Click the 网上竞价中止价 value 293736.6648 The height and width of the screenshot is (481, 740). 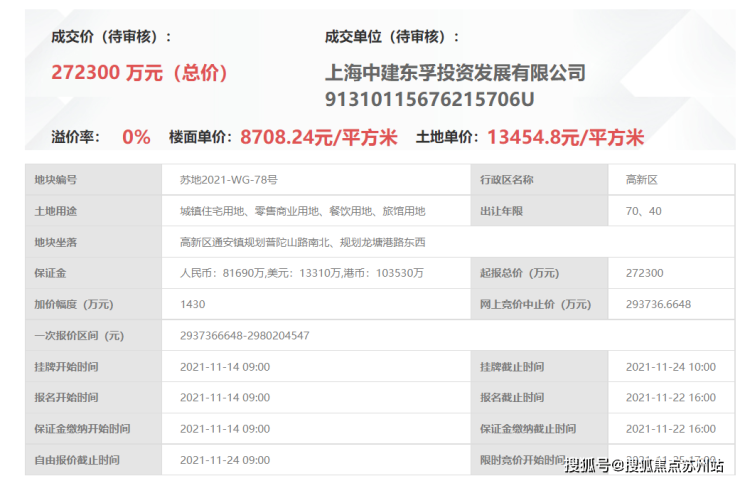click(x=658, y=304)
